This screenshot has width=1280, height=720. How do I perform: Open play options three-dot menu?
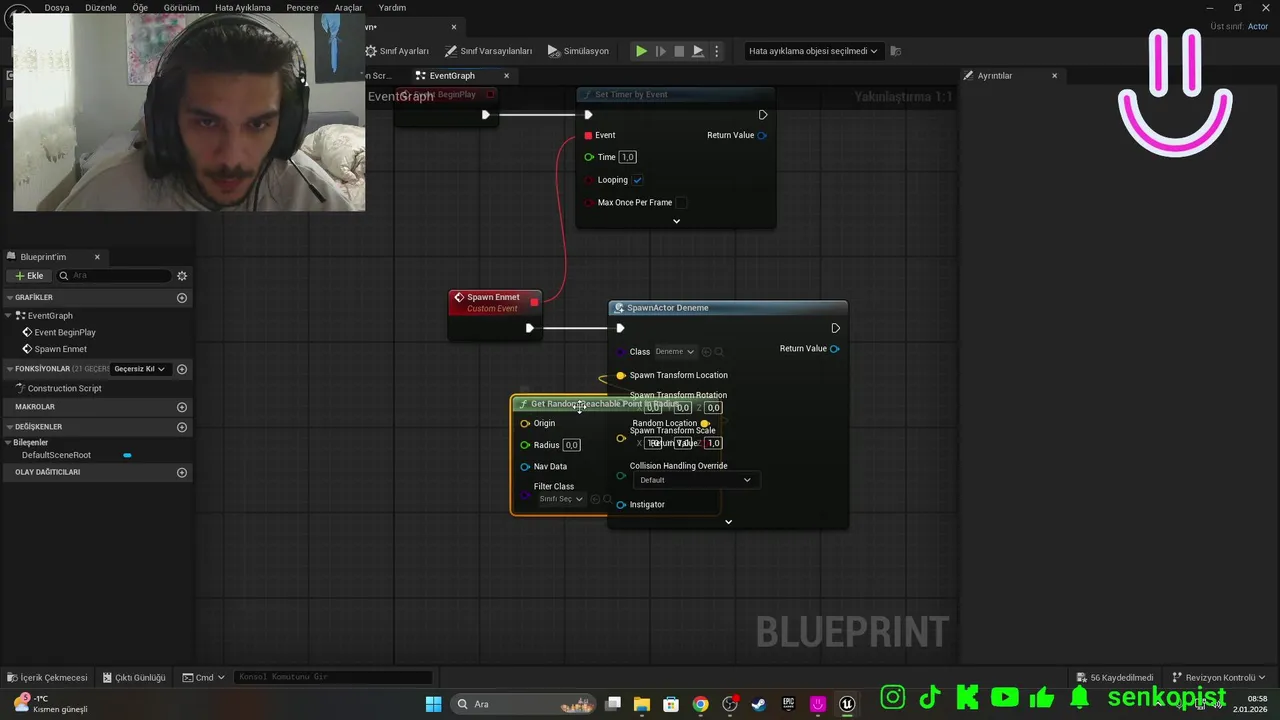(x=716, y=51)
